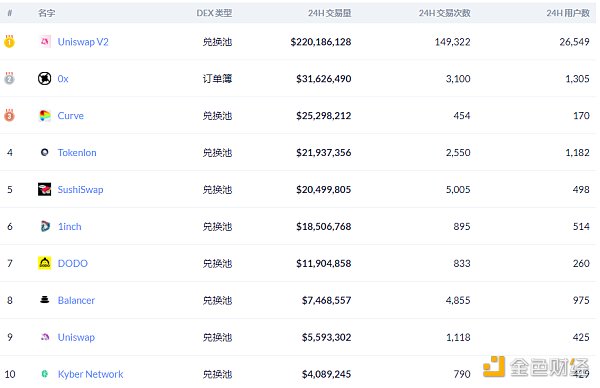Click the Uniswap V2 unicorn logo icon
The image size is (600, 388).
tap(45, 41)
